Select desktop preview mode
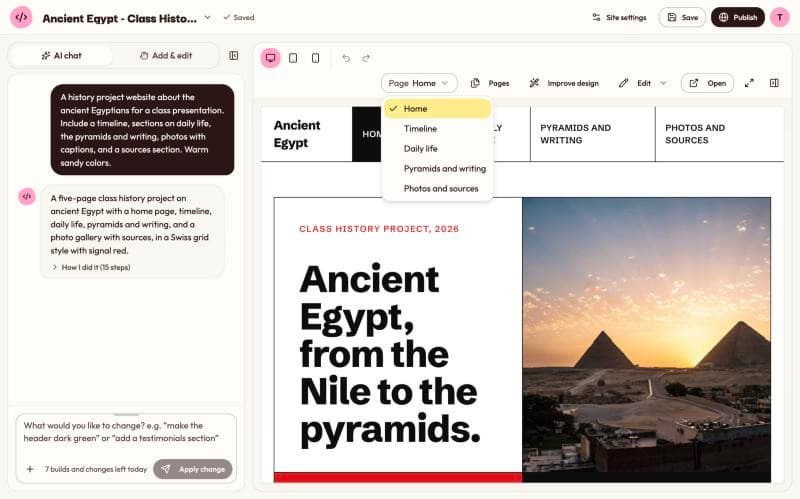800x499 pixels. pos(270,58)
